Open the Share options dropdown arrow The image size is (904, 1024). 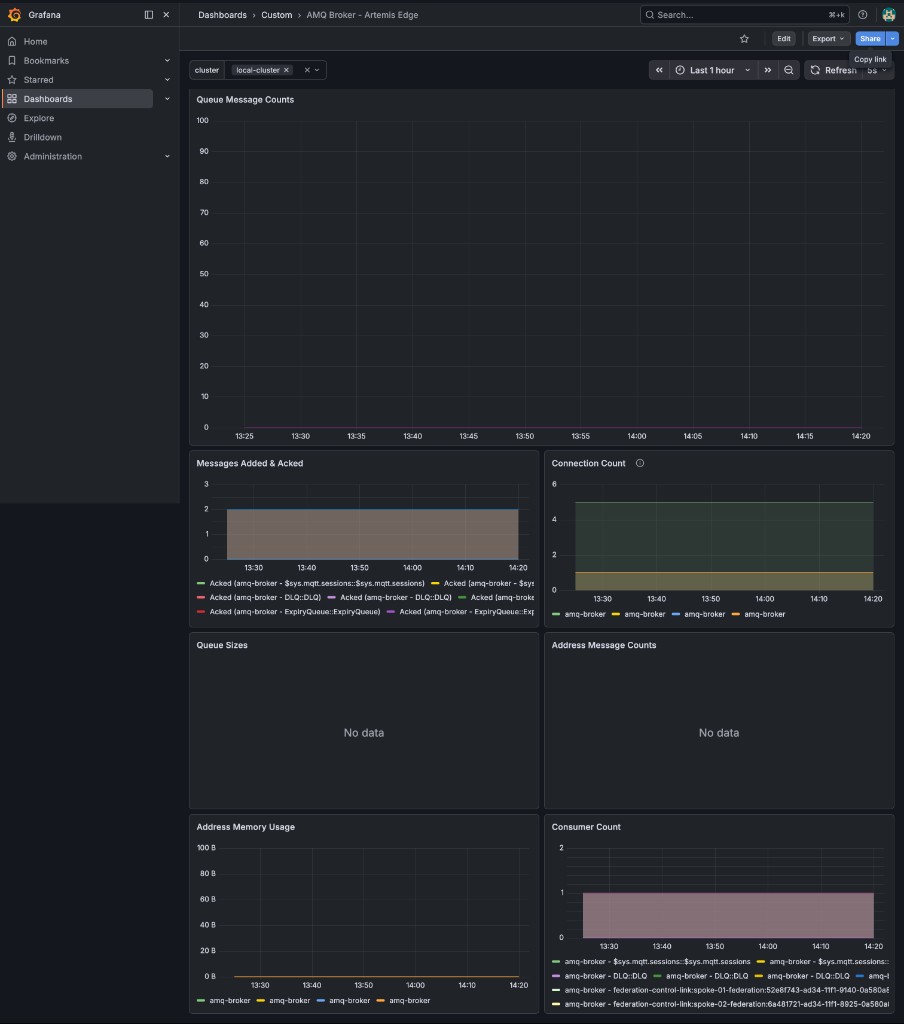(892, 39)
